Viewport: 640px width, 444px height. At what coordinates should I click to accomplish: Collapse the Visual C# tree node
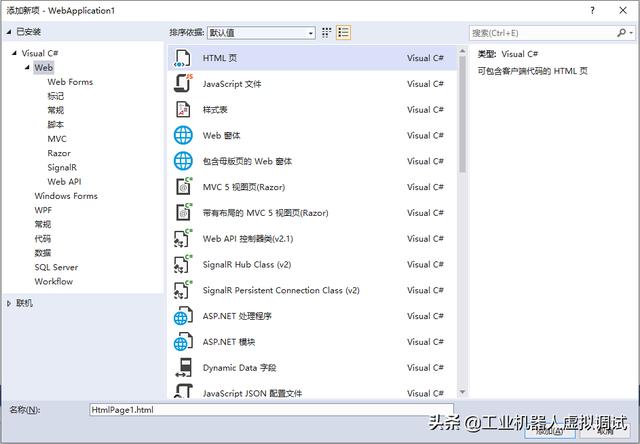tap(14, 53)
